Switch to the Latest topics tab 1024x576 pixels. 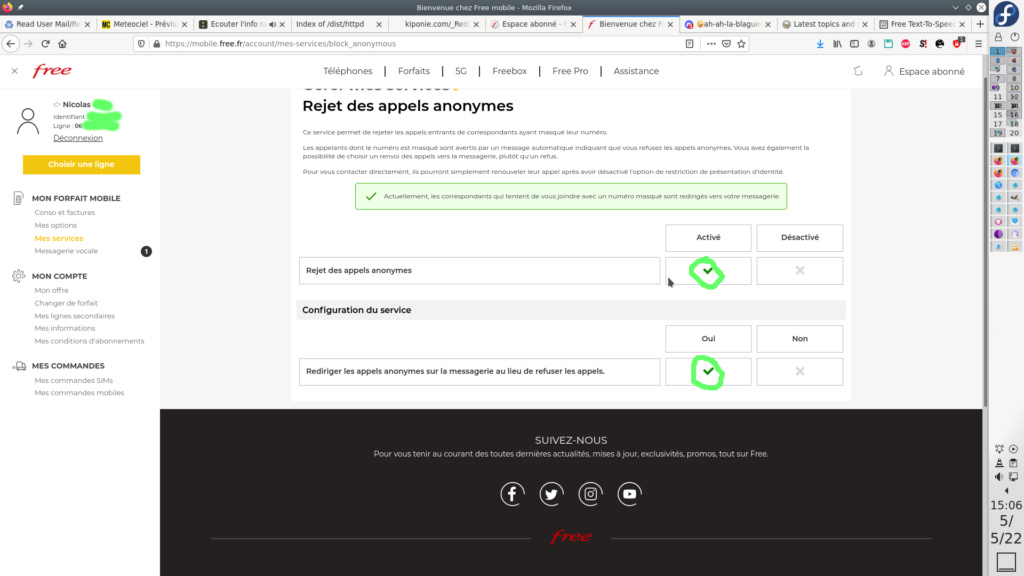(x=823, y=24)
